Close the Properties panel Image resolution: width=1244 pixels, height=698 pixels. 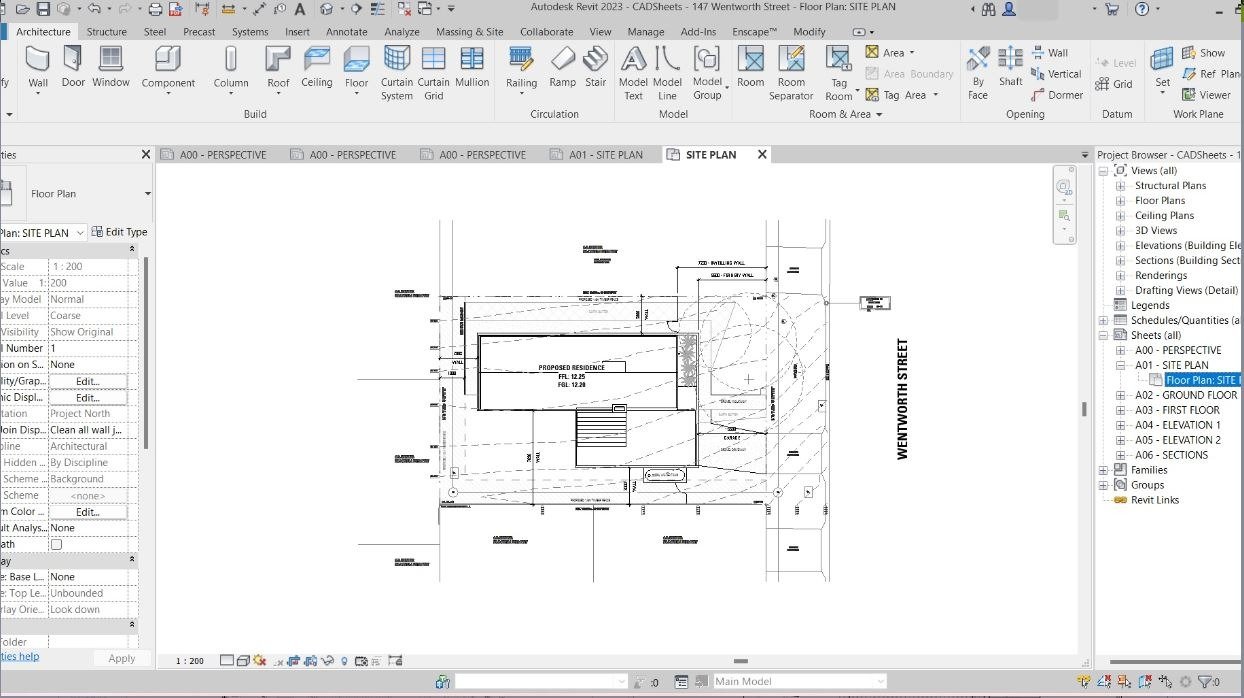coord(146,155)
